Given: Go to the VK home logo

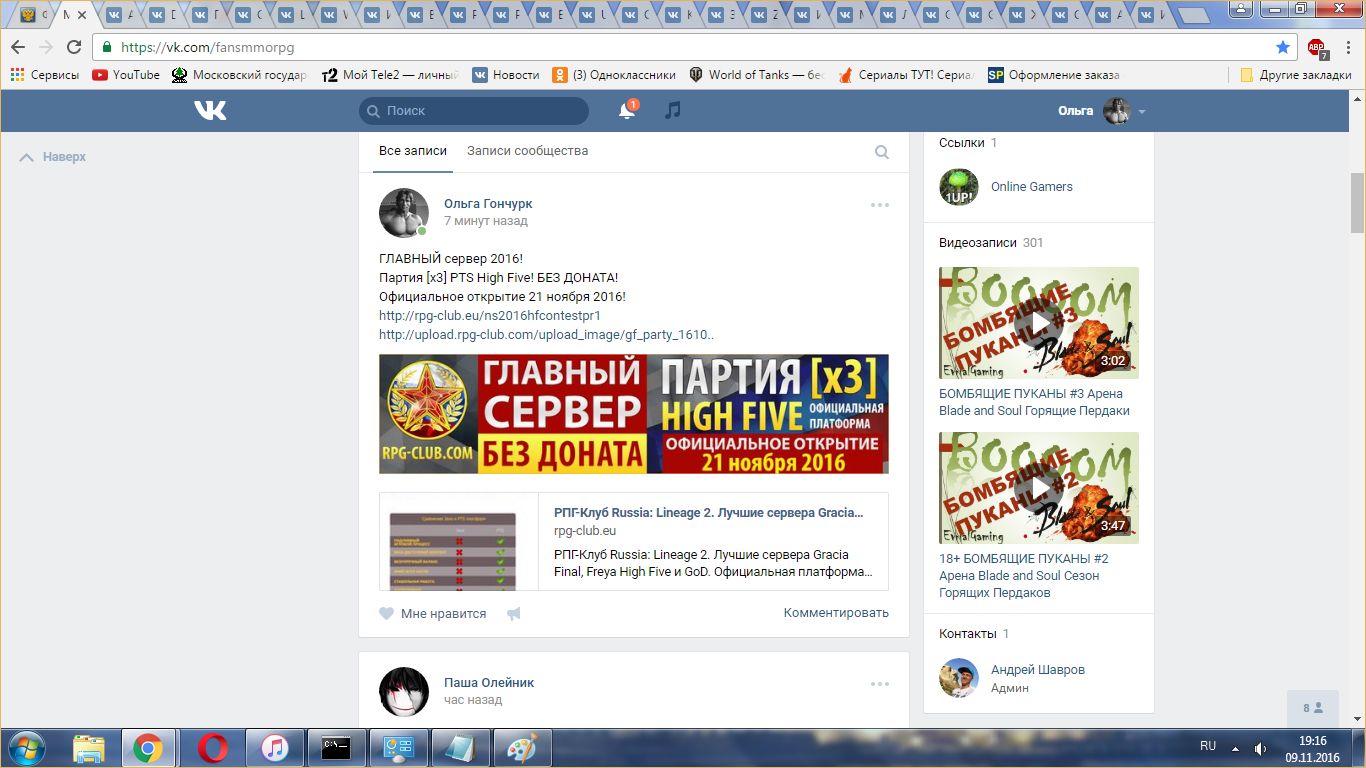Looking at the screenshot, I should pos(210,111).
